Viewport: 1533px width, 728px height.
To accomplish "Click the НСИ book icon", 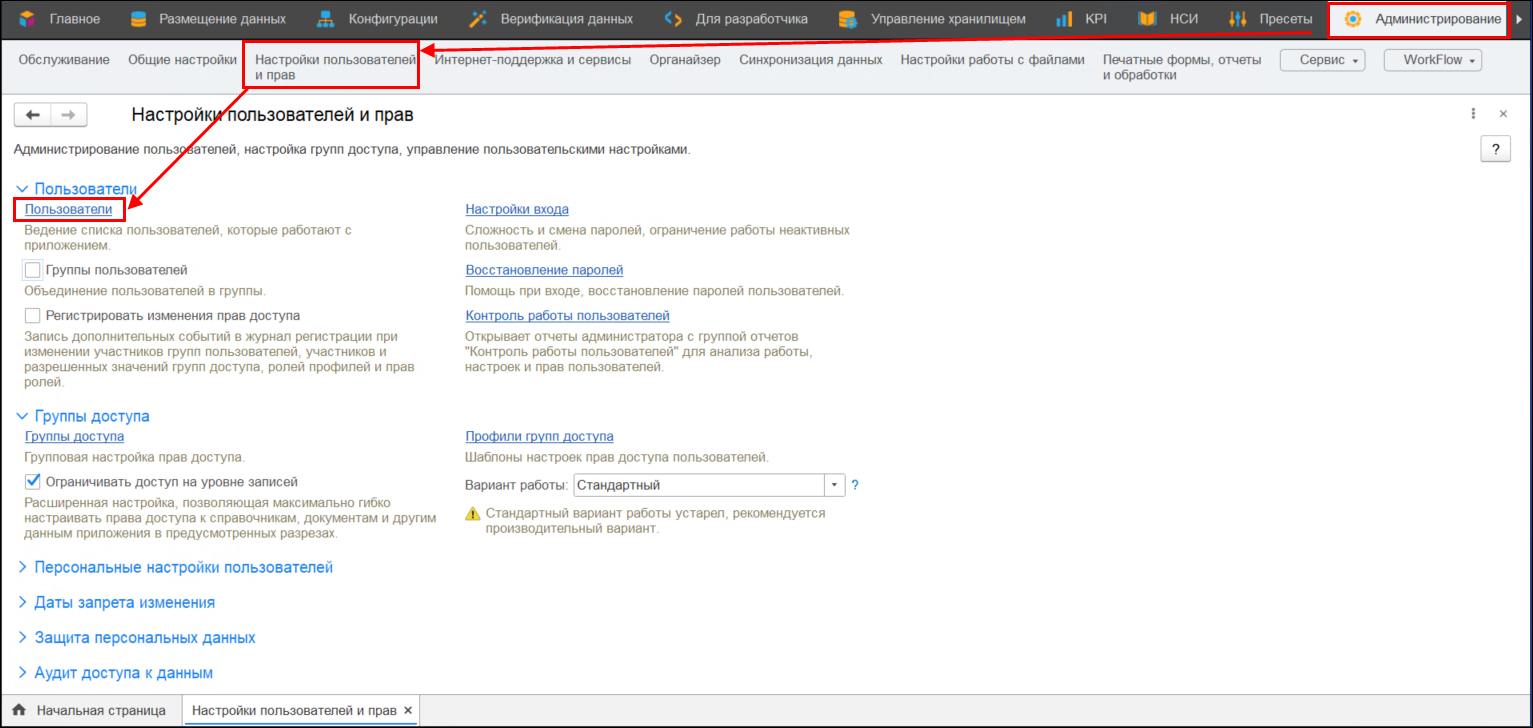I will (1147, 19).
